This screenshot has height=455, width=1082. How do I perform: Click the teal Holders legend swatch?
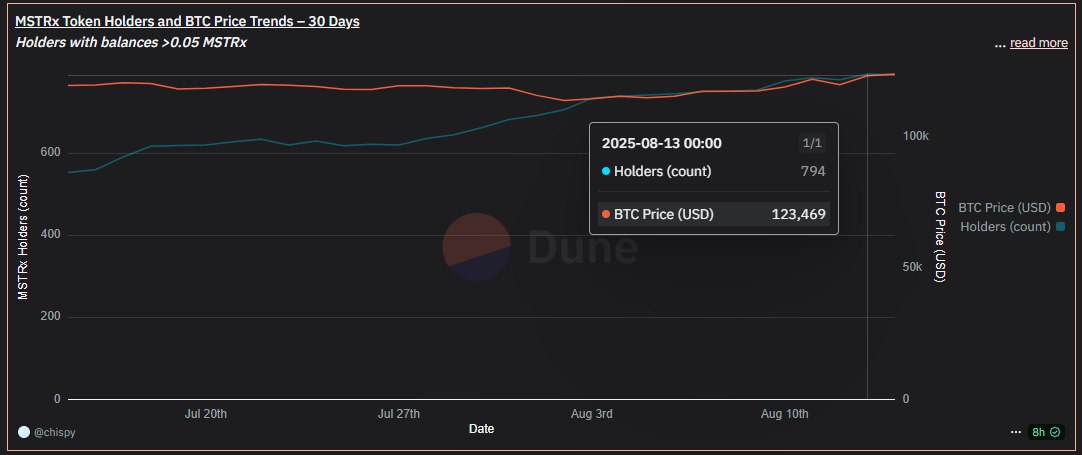(x=1061, y=226)
